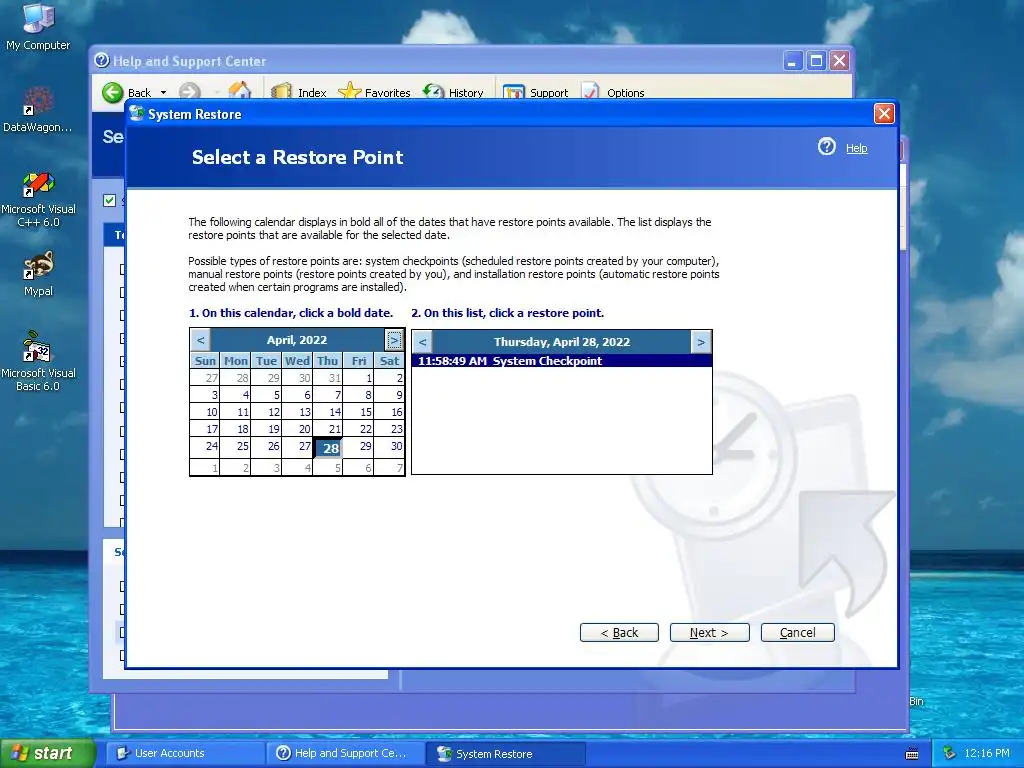Select April 28 on the calendar
1024x768 pixels.
point(328,447)
